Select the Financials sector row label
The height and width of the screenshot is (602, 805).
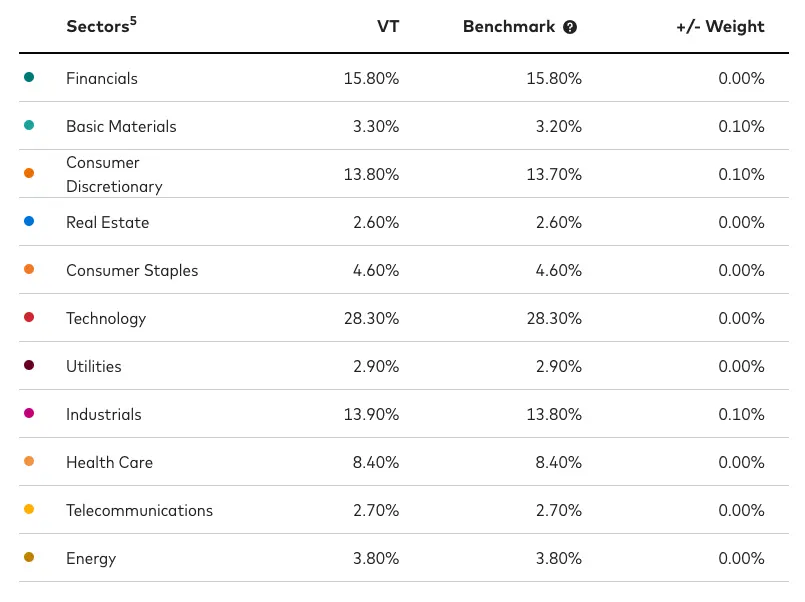point(102,78)
